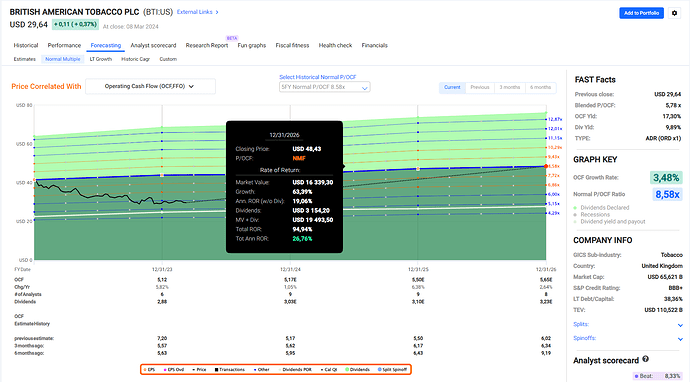Open the Operating Cash Flow correlation dropdown
690x382 pixels.
point(150,86)
